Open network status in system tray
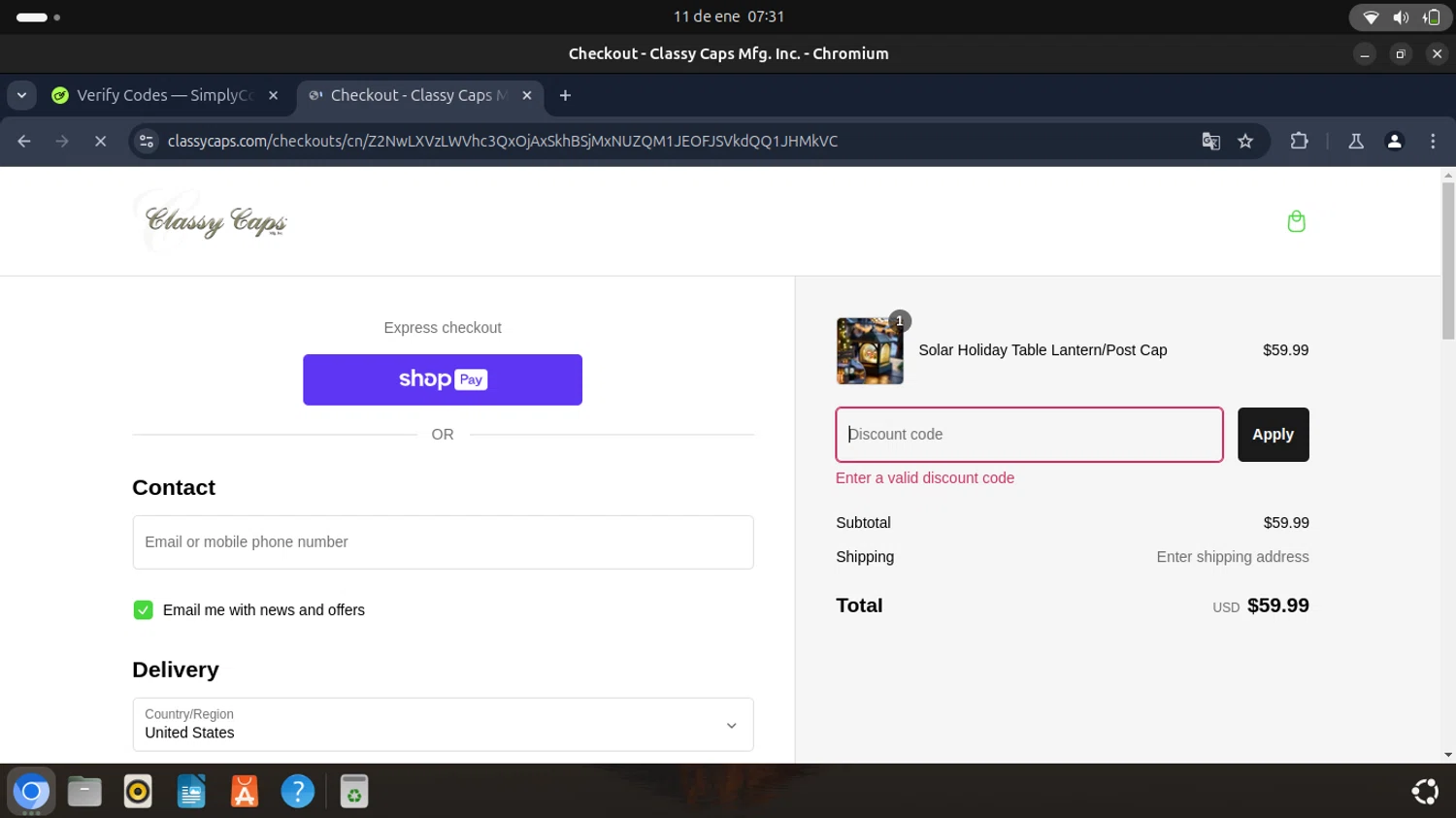This screenshot has width=1456, height=818. pos(1371,17)
